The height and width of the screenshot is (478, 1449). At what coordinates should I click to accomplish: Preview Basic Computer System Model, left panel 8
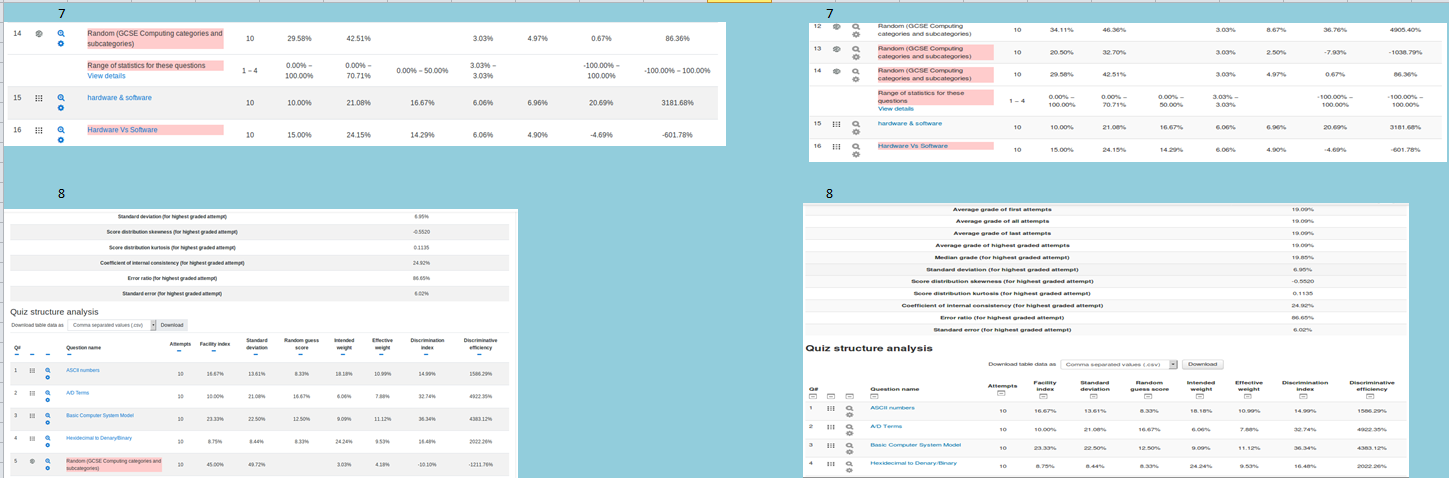pos(48,415)
